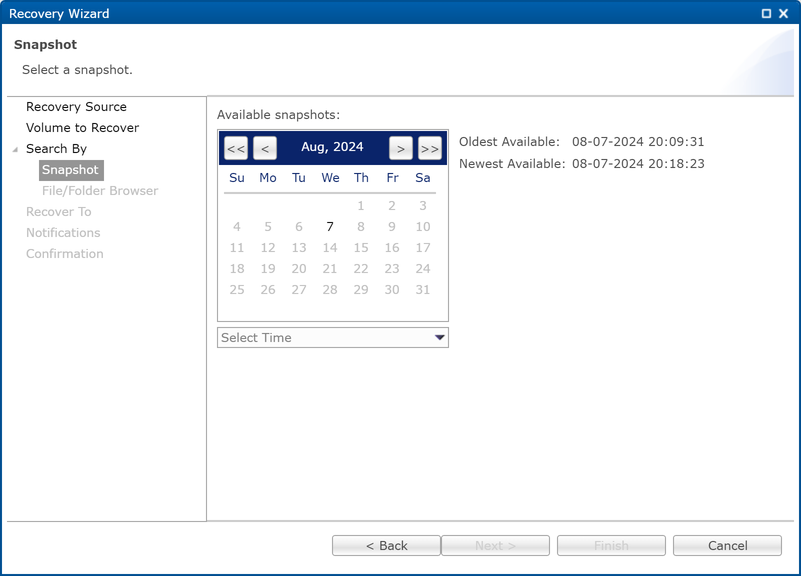Select August 16 in the calendar
This screenshot has height=576, width=801.
point(392,248)
